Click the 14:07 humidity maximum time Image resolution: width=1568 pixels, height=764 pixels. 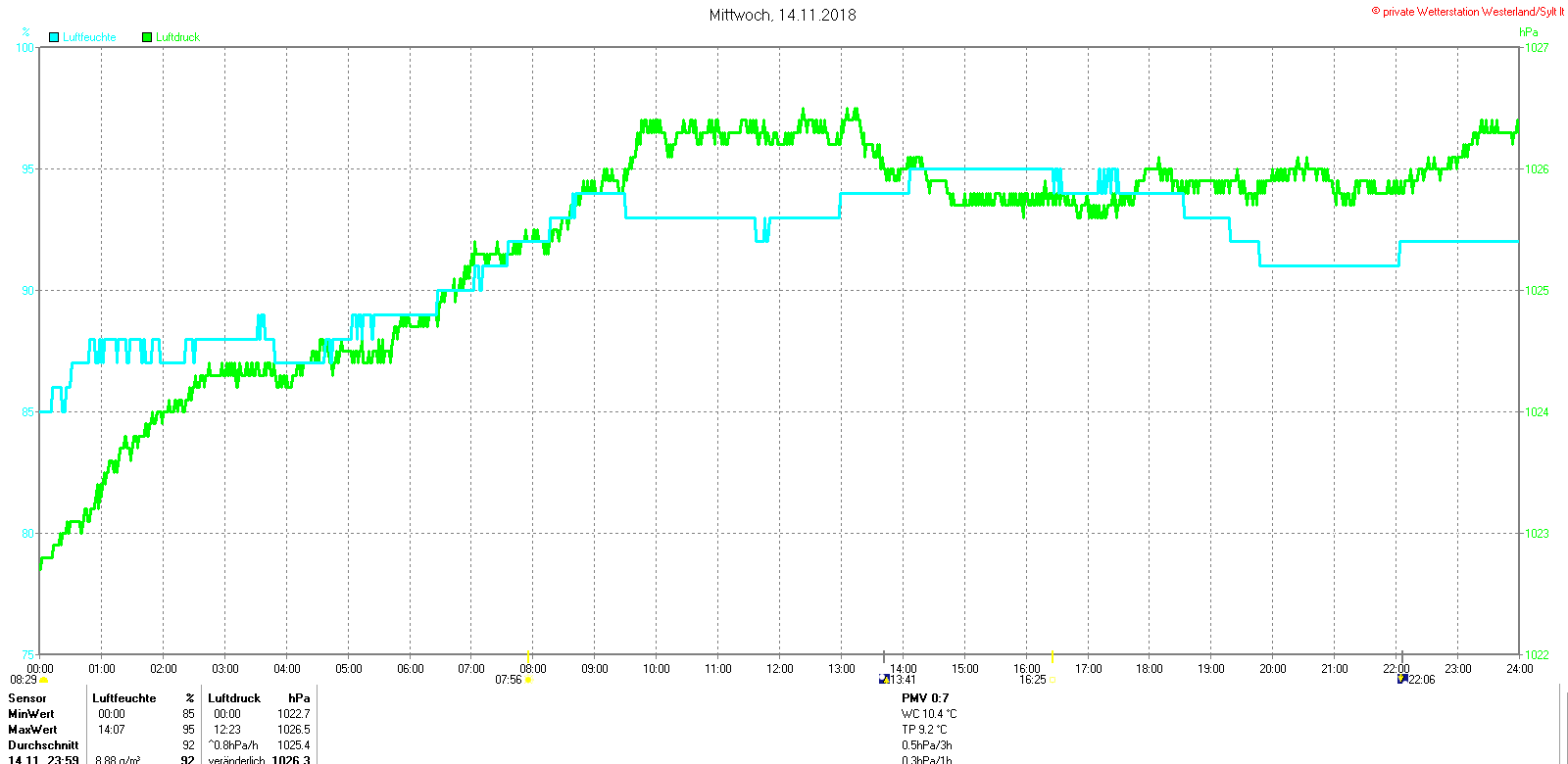coord(112,730)
